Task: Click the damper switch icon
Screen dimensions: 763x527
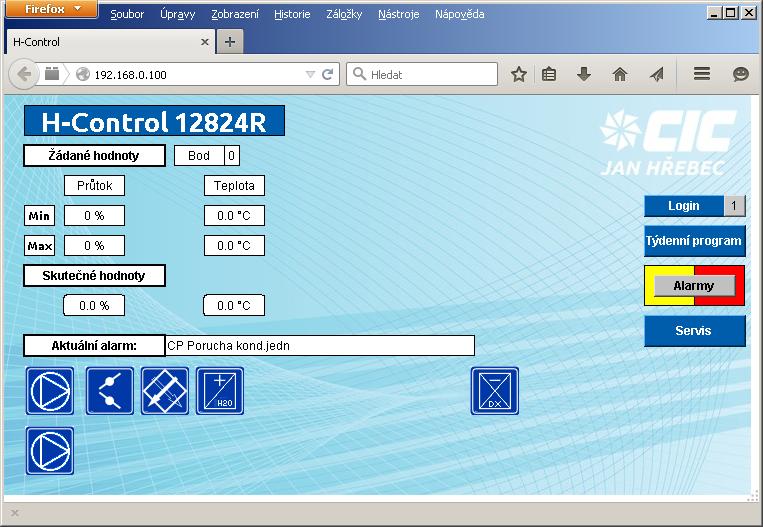Action: click(x=110, y=391)
